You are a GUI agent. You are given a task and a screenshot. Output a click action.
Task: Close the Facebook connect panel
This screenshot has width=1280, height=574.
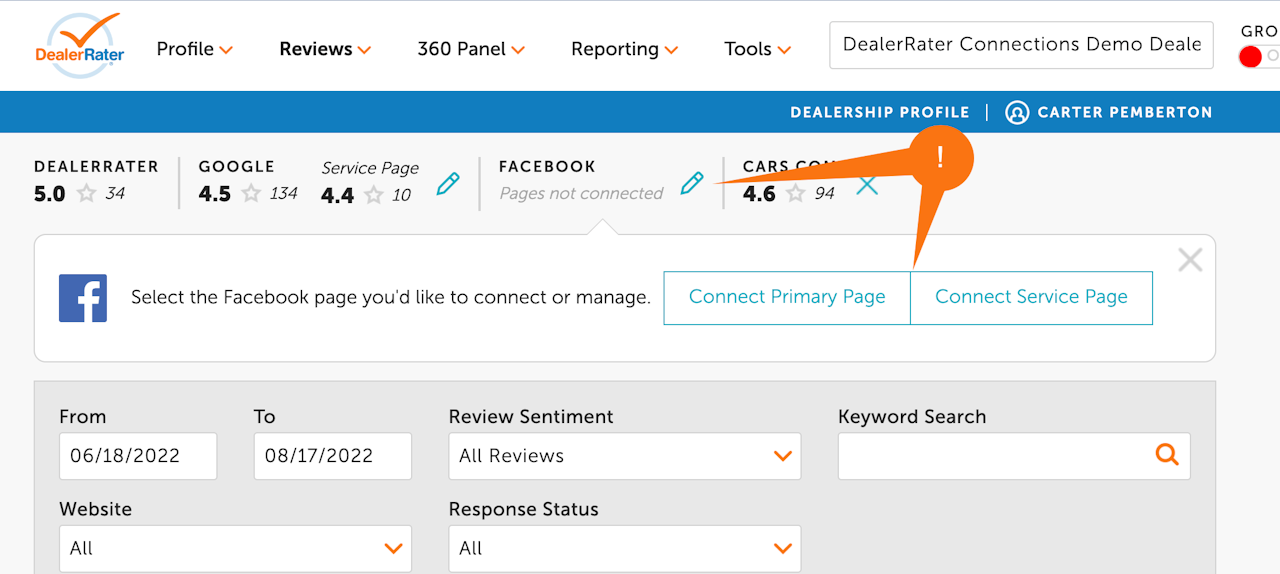1190,261
